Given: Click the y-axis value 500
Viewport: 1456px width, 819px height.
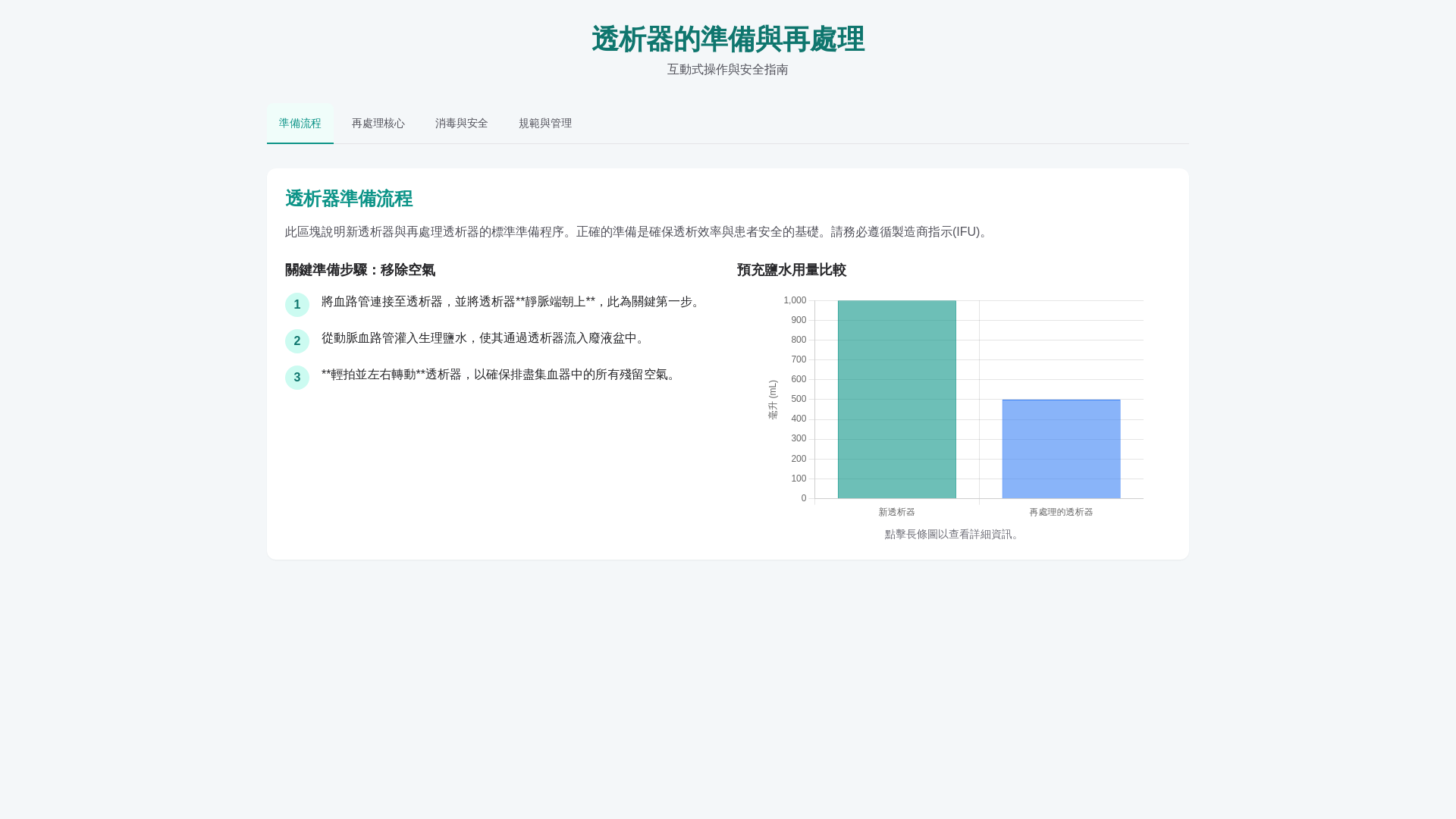Looking at the screenshot, I should (x=799, y=399).
